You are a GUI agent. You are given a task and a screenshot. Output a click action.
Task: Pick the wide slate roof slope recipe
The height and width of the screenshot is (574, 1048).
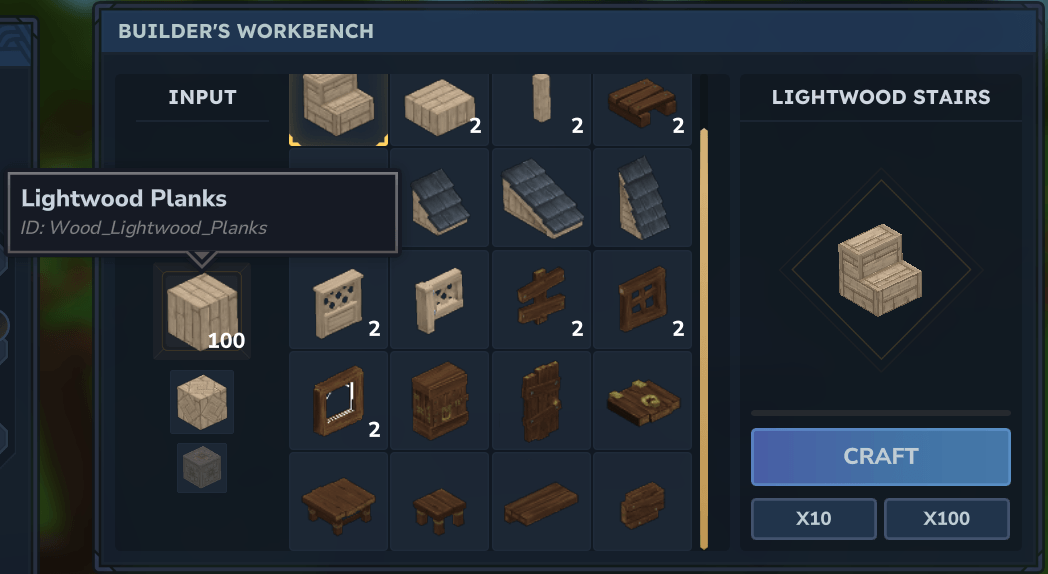point(541,198)
